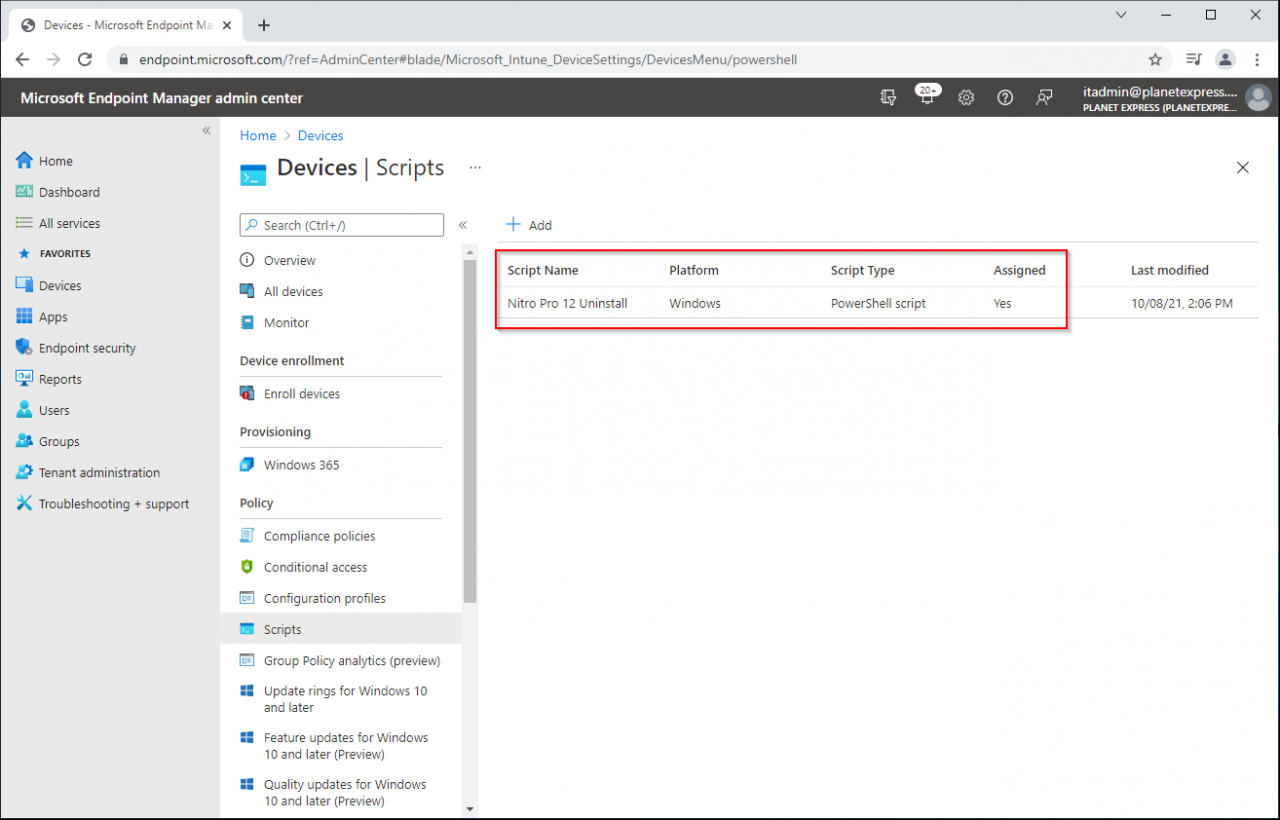
Task: Bookmark this page with the star icon
Action: tap(1155, 60)
